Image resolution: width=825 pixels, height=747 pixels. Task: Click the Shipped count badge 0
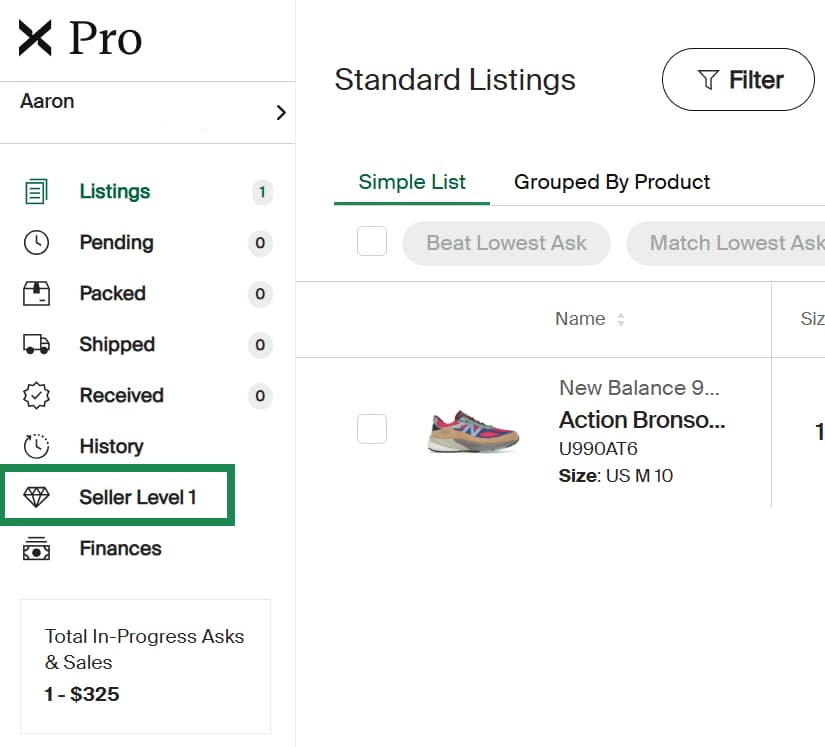[x=260, y=345]
